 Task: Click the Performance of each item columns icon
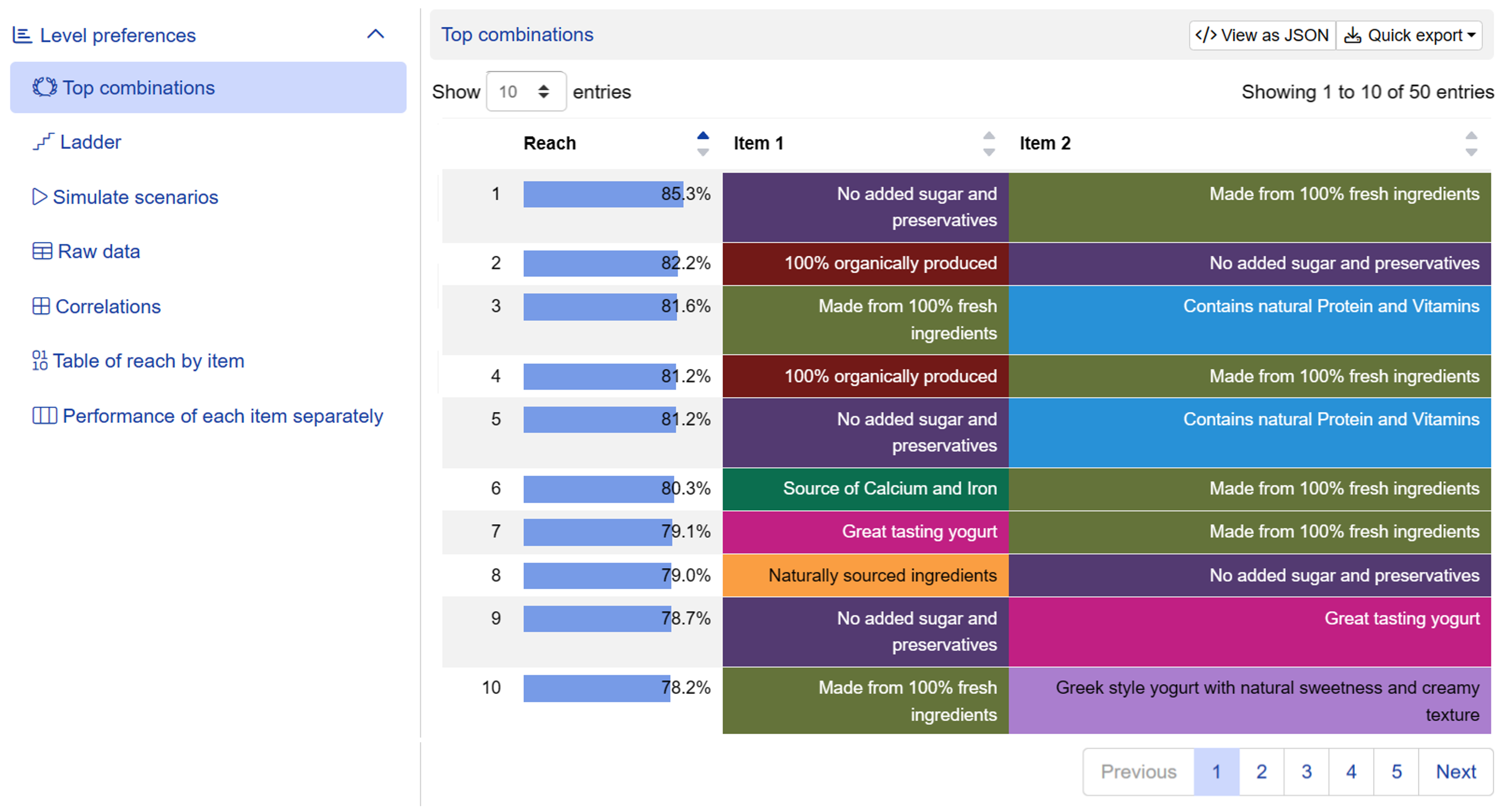[x=44, y=416]
